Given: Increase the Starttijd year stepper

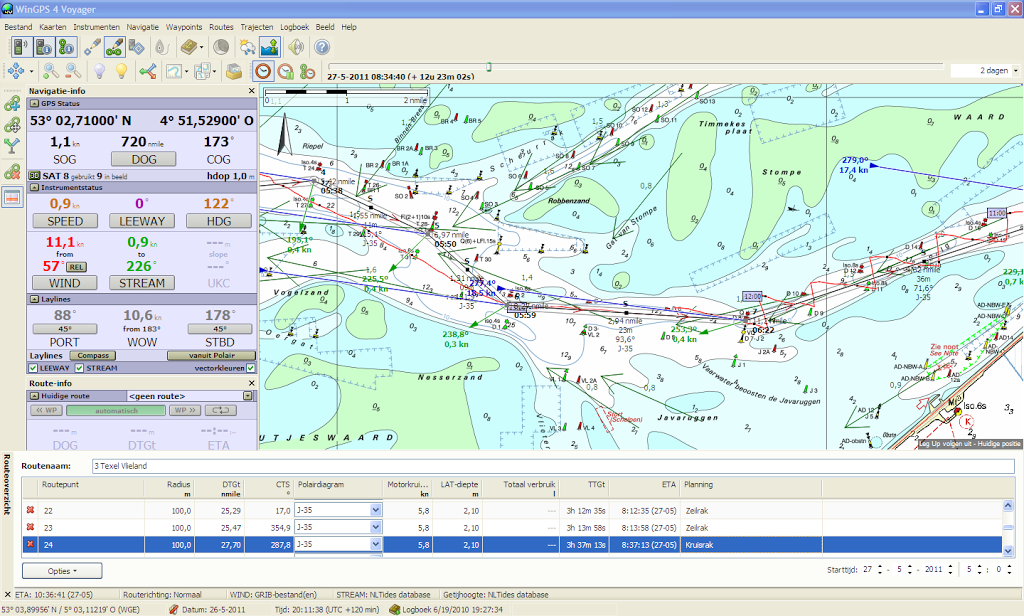Looking at the screenshot, I should [950, 566].
